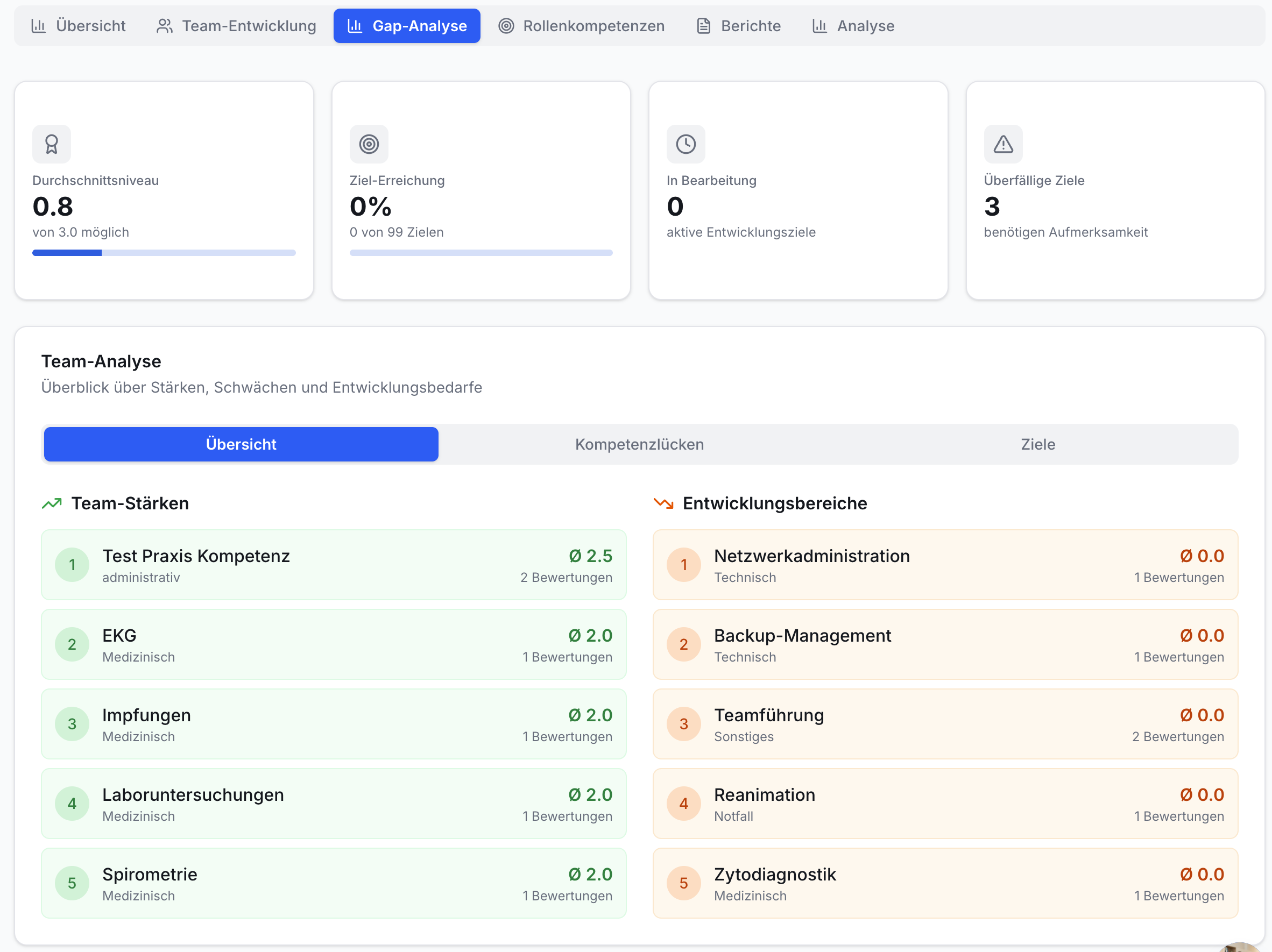1272x952 pixels.
Task: Click "aktive Entwicklungsziele" text
Action: click(x=741, y=232)
